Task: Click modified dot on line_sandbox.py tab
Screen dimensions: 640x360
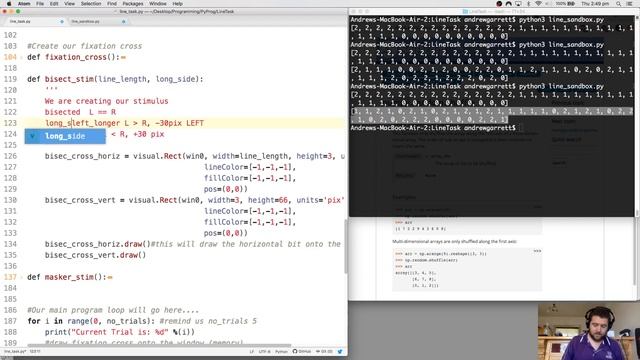Action: [x=124, y=21]
